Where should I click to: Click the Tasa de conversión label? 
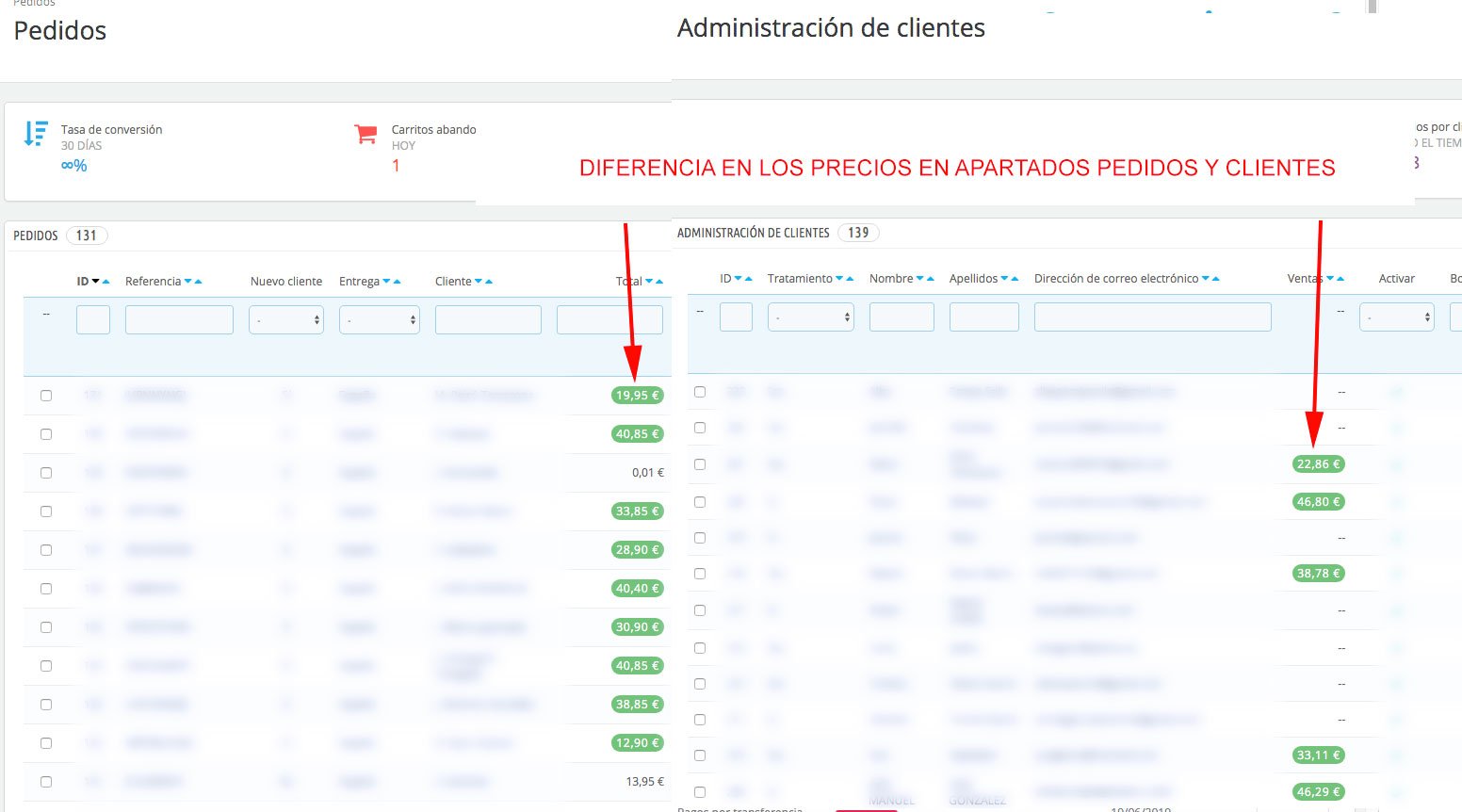tap(112, 130)
